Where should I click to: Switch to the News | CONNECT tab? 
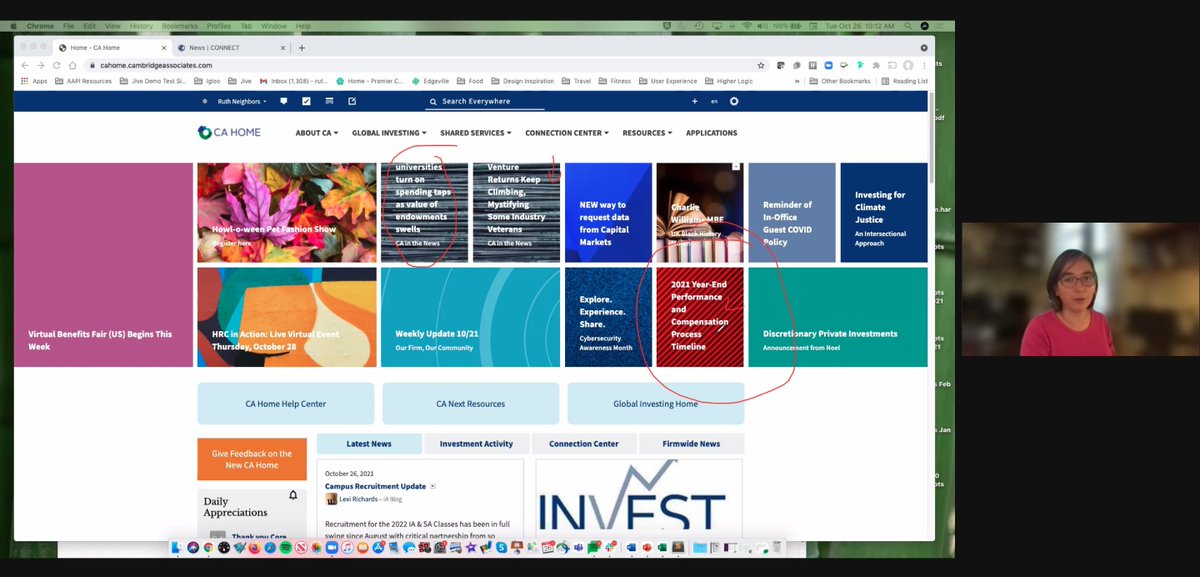click(x=230, y=47)
